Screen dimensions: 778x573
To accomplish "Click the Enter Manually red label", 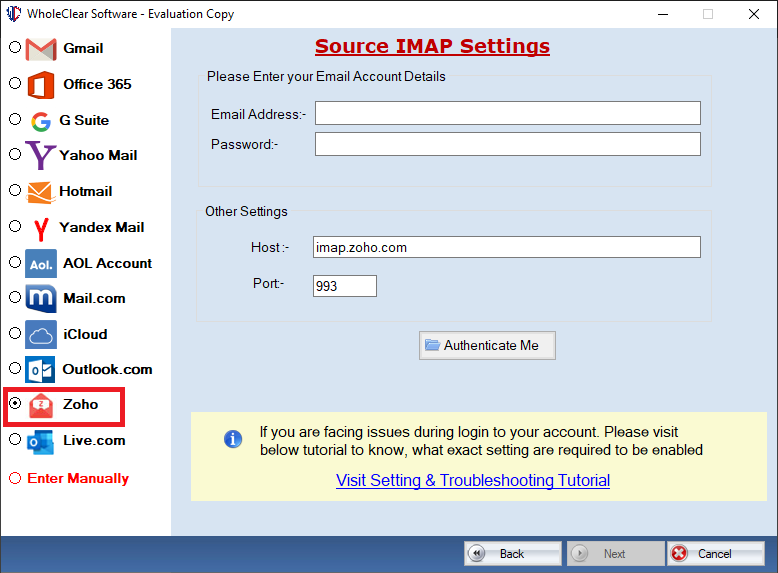I will pyautogui.click(x=78, y=478).
